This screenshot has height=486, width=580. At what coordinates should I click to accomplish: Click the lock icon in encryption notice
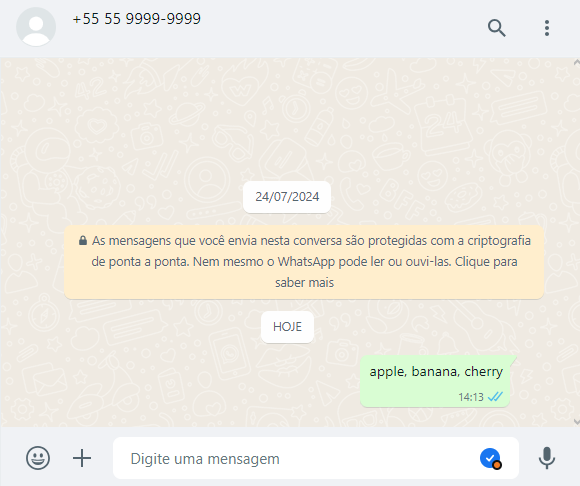pyautogui.click(x=83, y=241)
